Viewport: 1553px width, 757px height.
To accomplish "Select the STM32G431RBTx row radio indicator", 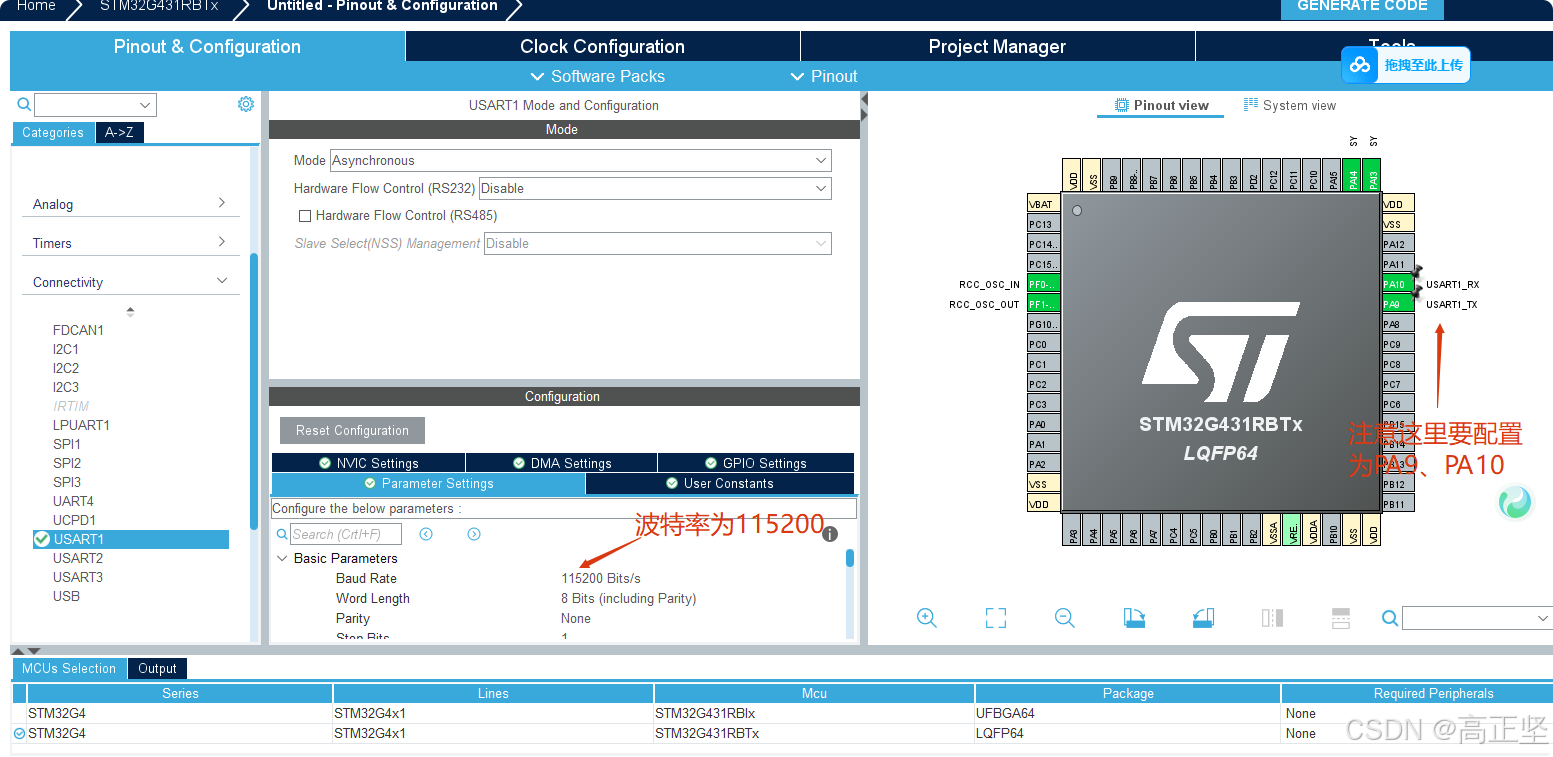I will 19,733.
